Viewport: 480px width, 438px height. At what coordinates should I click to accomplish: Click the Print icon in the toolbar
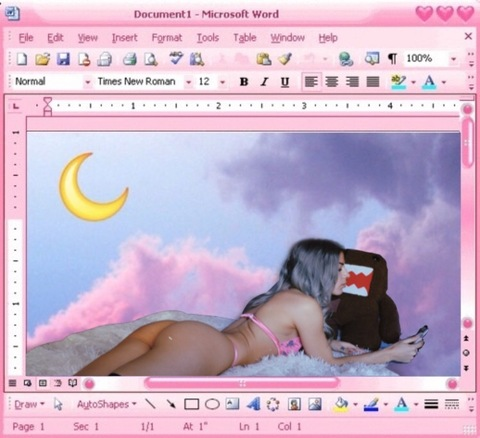pos(130,59)
